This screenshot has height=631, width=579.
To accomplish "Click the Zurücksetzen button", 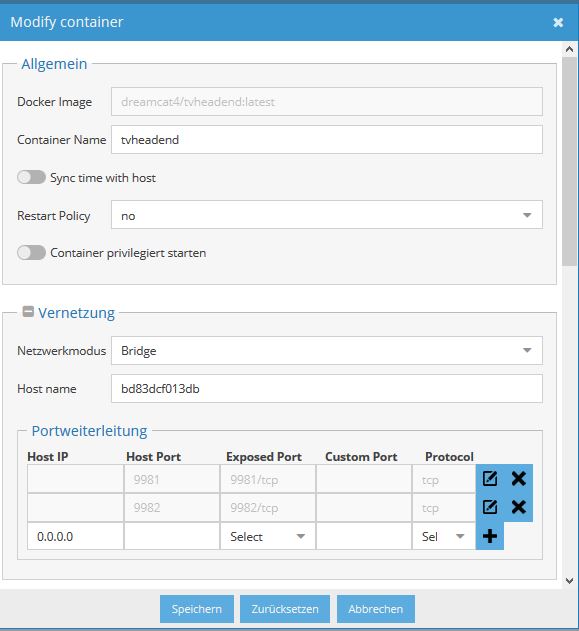I will (285, 609).
